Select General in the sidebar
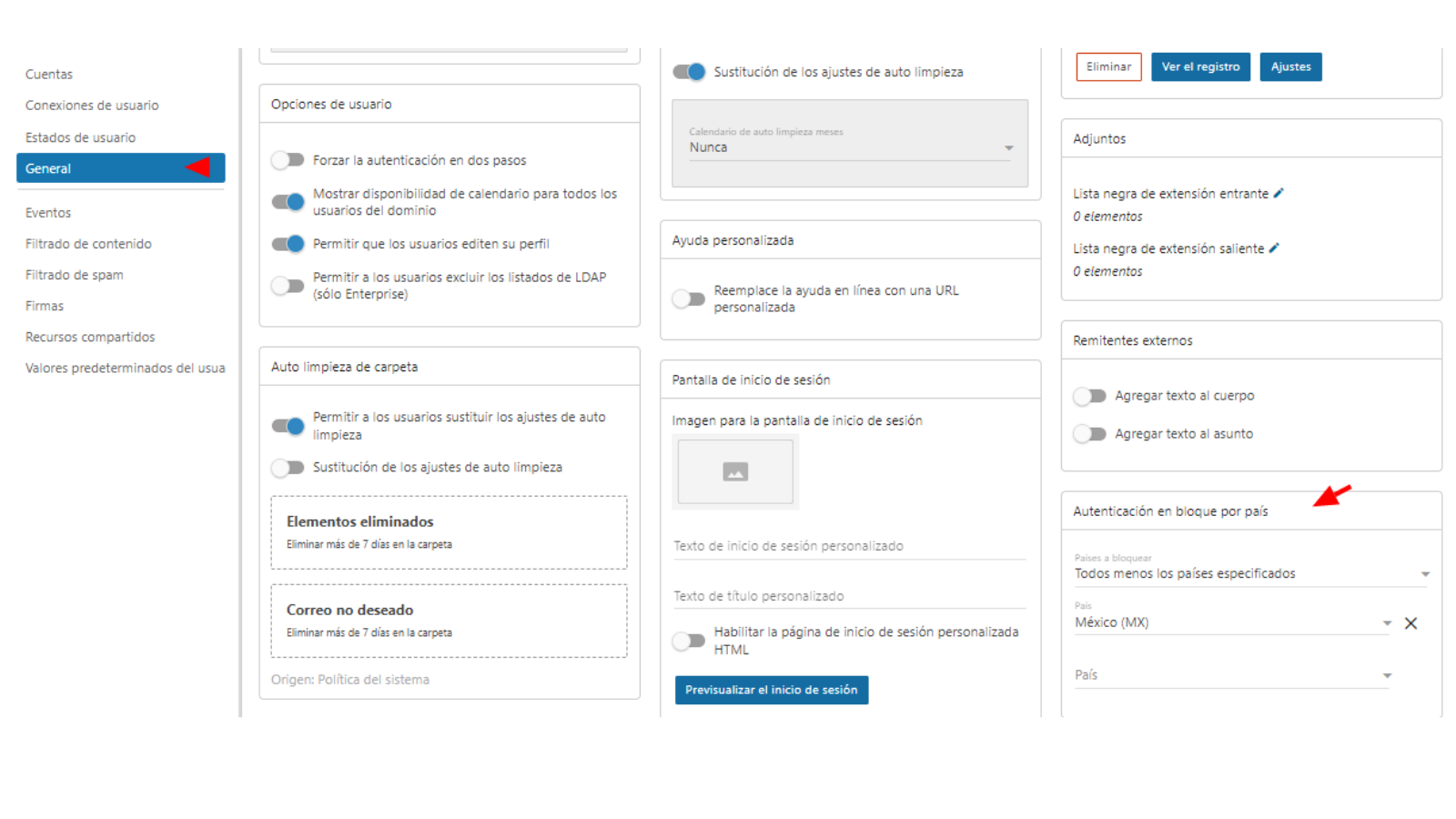1456x819 pixels. 120,168
